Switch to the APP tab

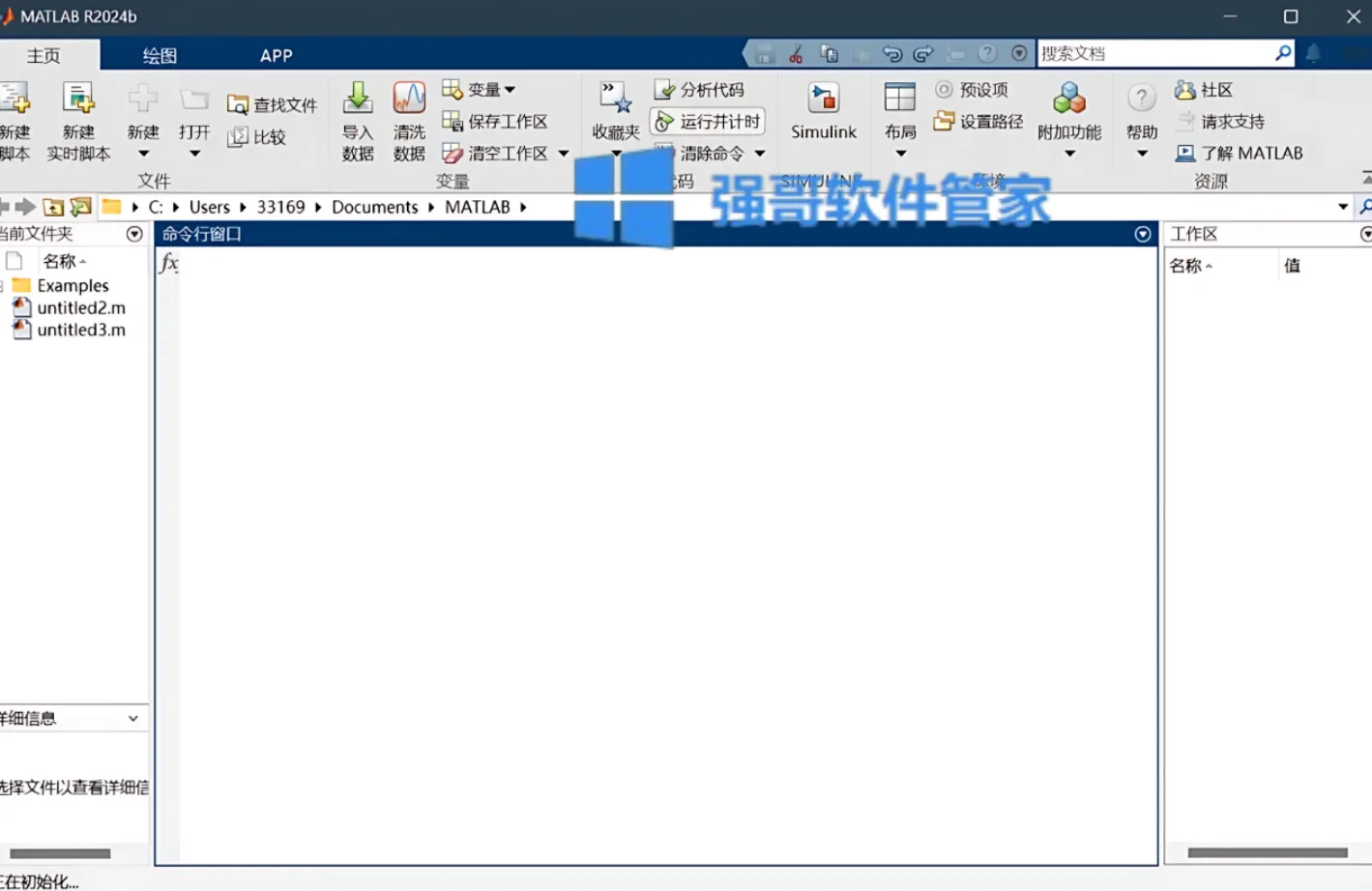point(276,55)
